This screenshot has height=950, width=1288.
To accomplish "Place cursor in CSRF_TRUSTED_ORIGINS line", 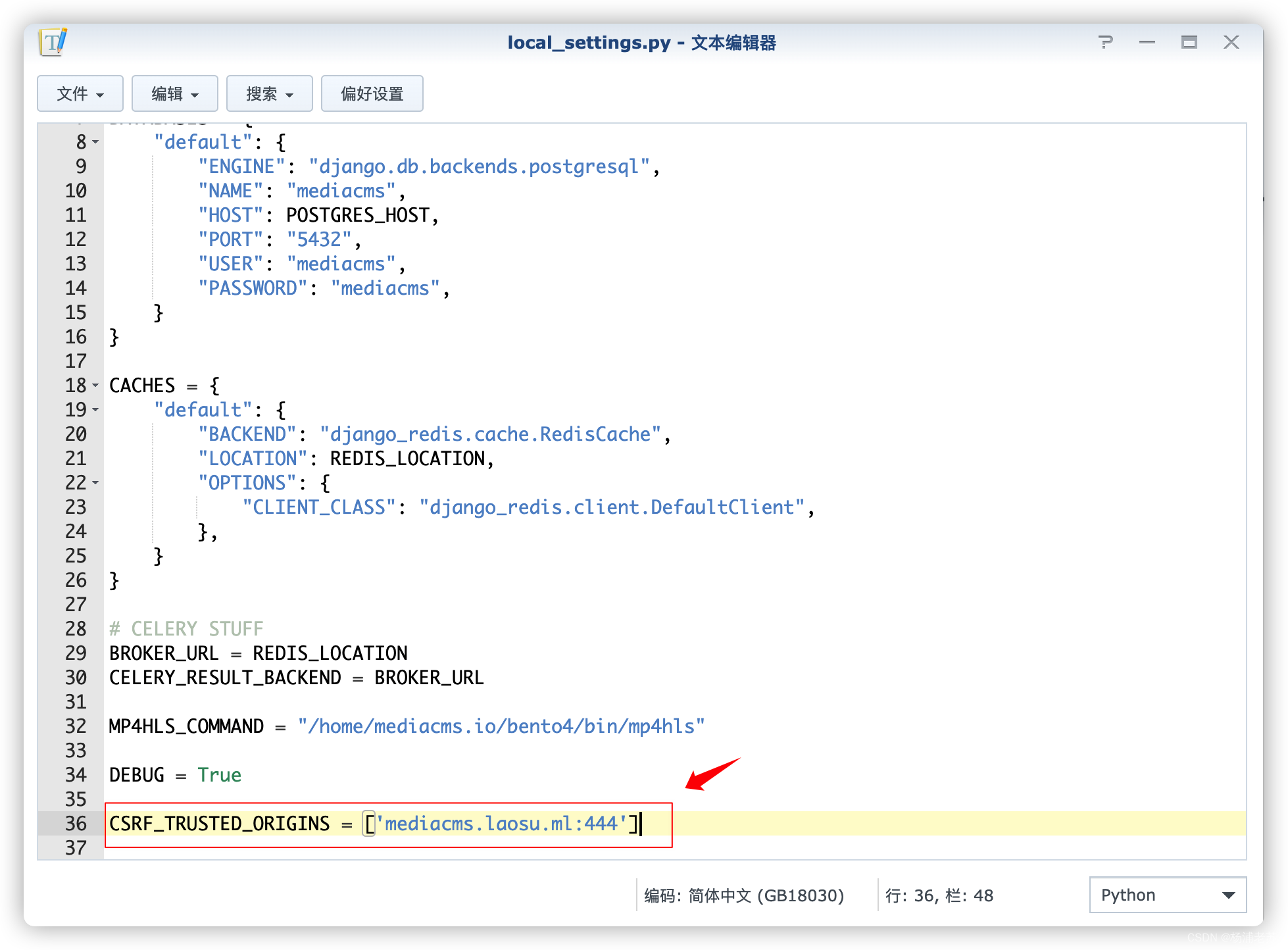I will 675,824.
